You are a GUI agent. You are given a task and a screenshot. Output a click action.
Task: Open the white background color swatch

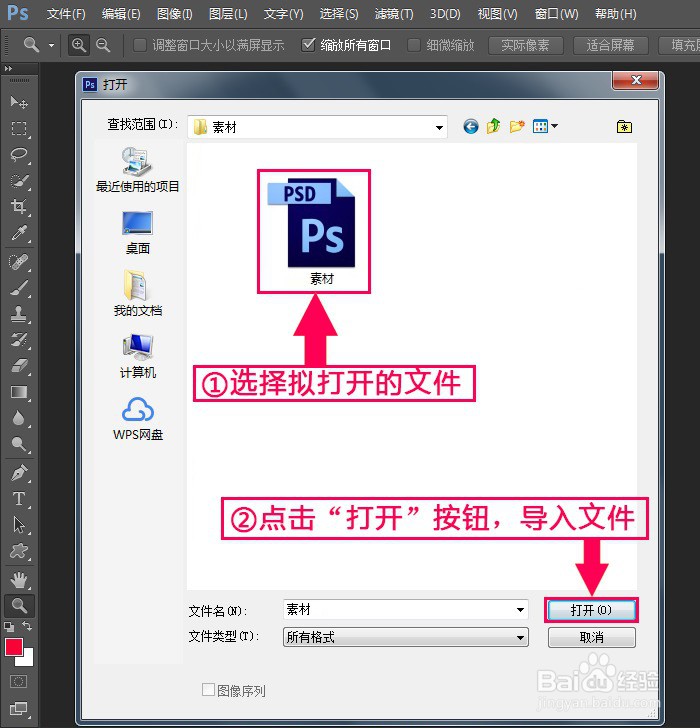click(x=27, y=659)
